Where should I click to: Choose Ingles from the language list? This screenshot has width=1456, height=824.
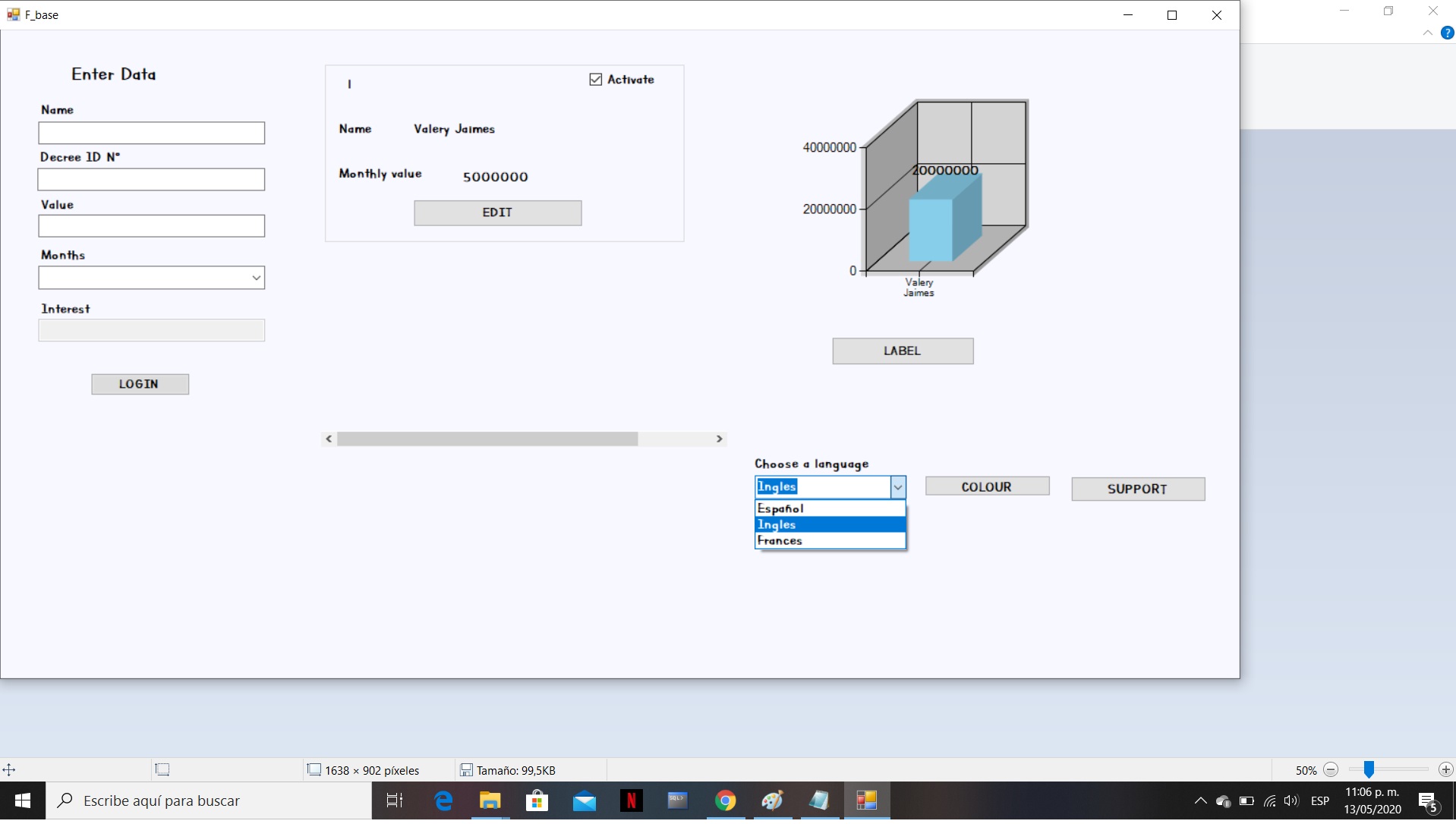click(x=830, y=524)
